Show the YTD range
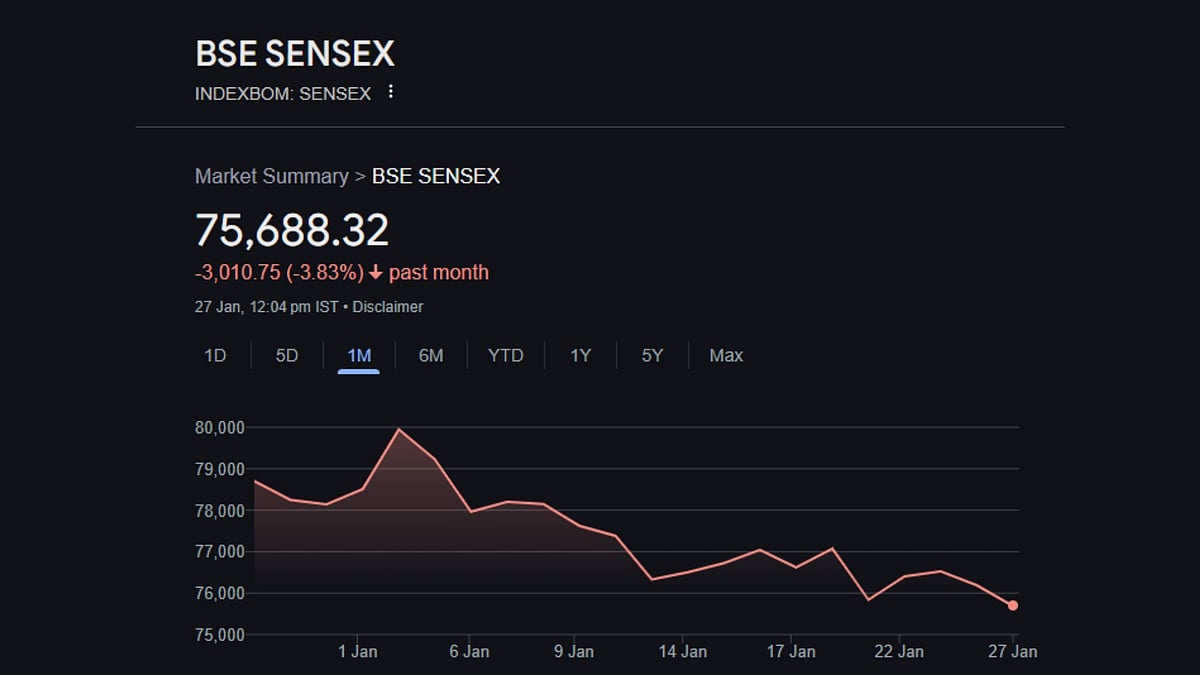This screenshot has width=1200, height=675. click(506, 355)
